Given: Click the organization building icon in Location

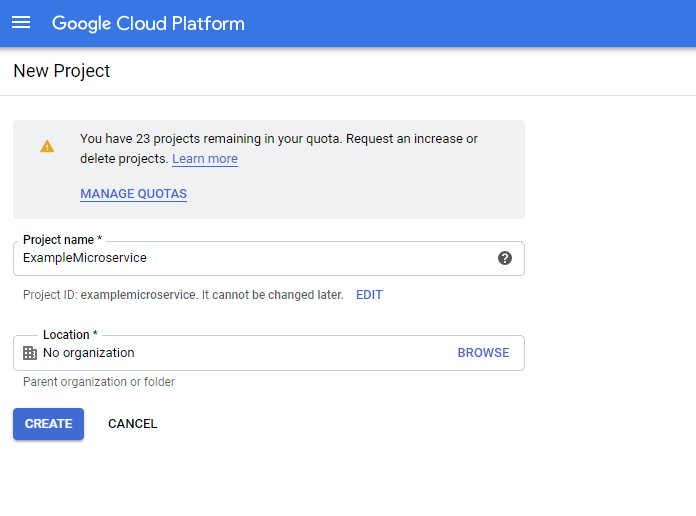Looking at the screenshot, I should click(x=30, y=353).
